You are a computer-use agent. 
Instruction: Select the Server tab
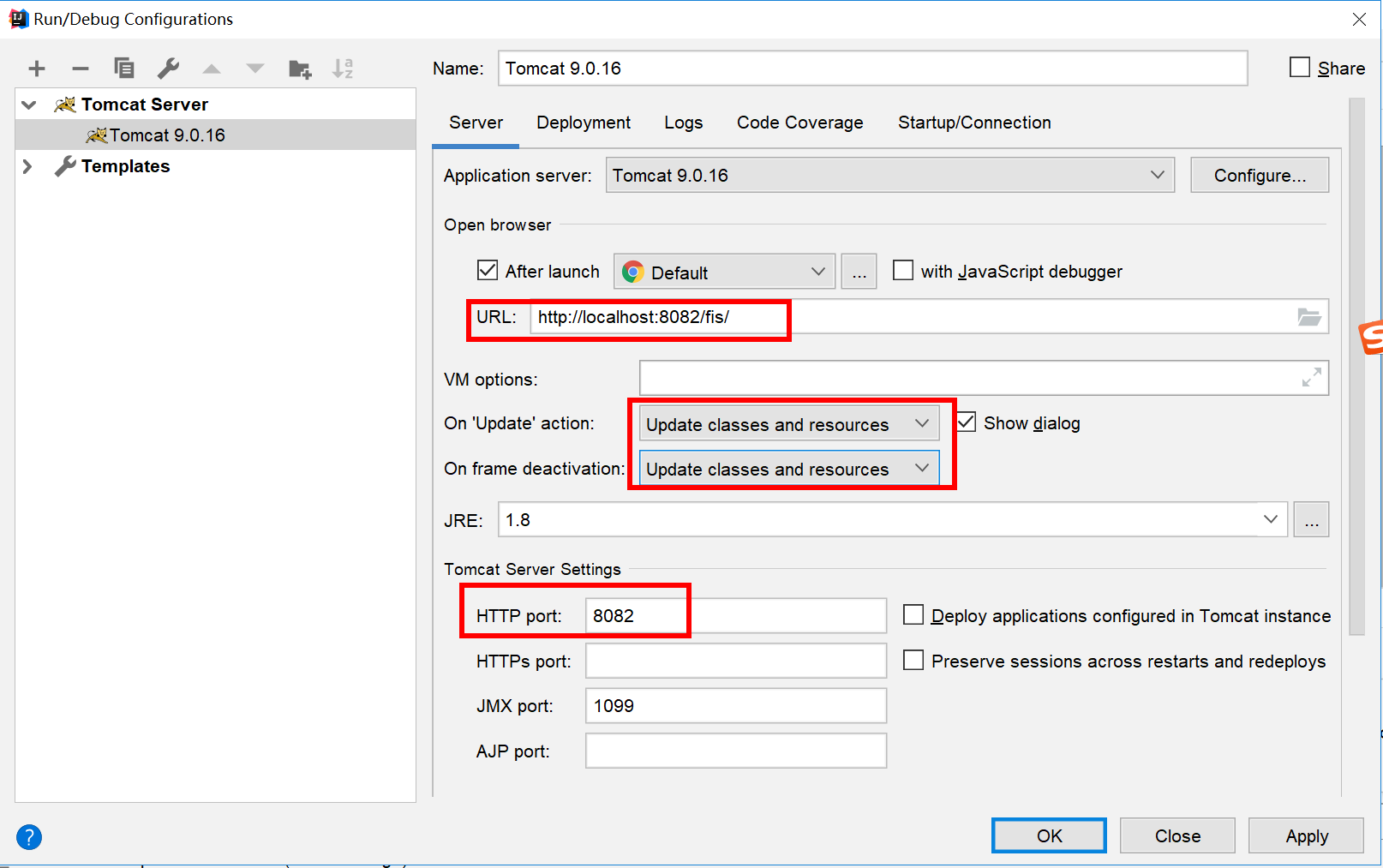tap(476, 123)
